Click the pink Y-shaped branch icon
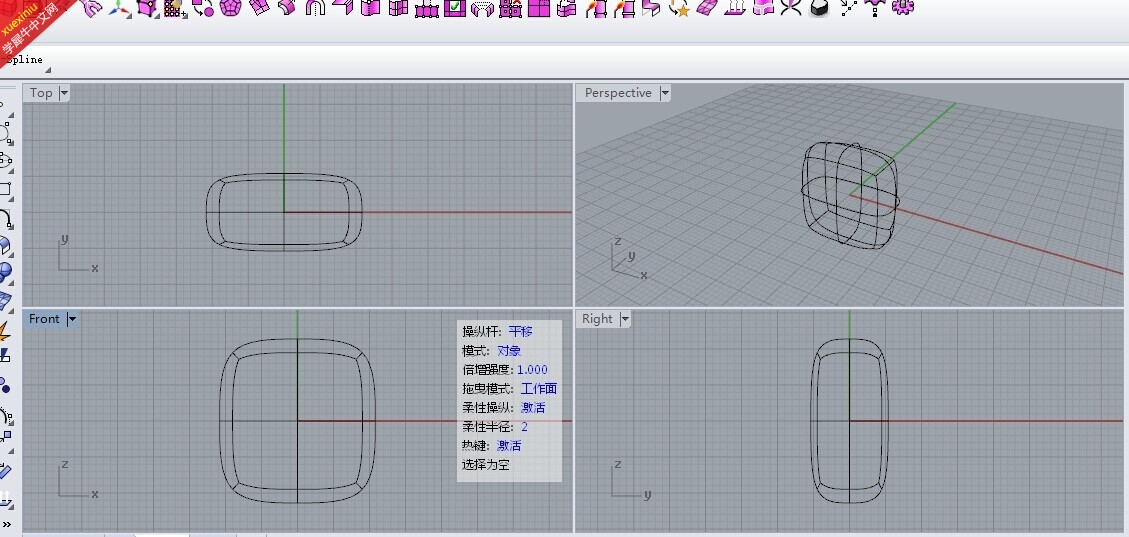The width and height of the screenshot is (1129, 537). pos(92,7)
